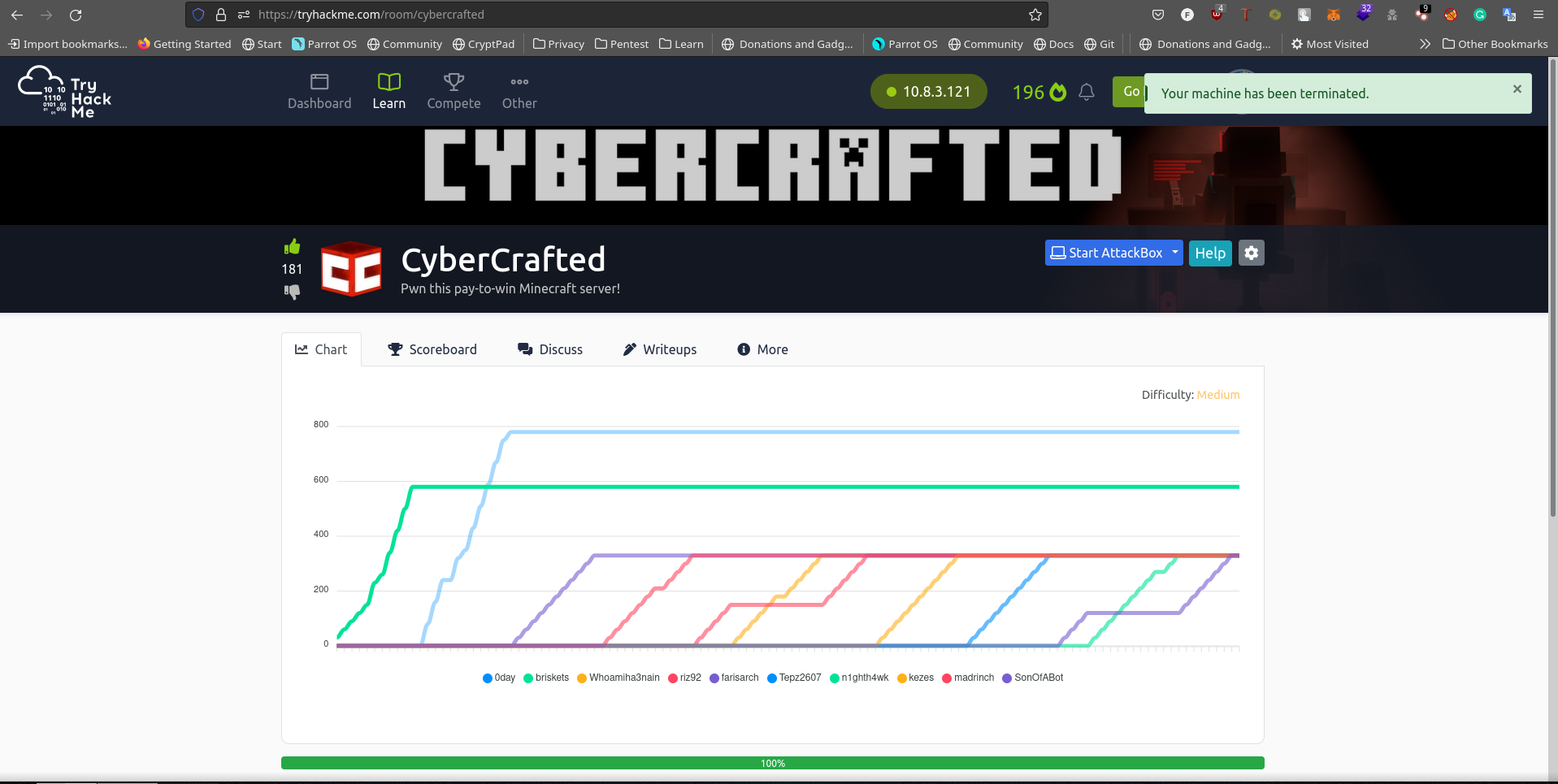Toggle SonOfABot series in legend
The height and width of the screenshot is (784, 1558).
[1033, 678]
